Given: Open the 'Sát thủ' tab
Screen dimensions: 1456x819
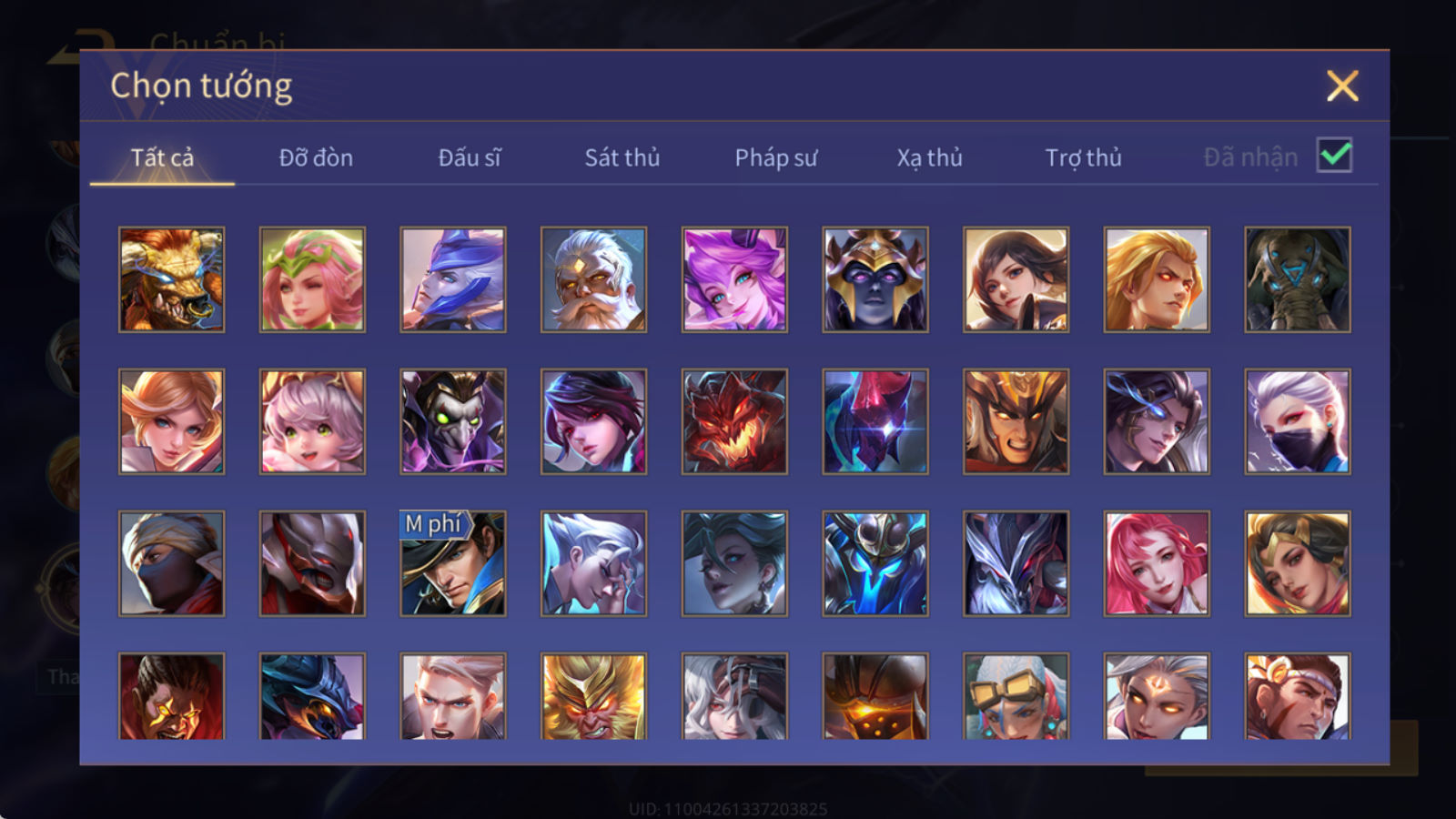Looking at the screenshot, I should 622,157.
